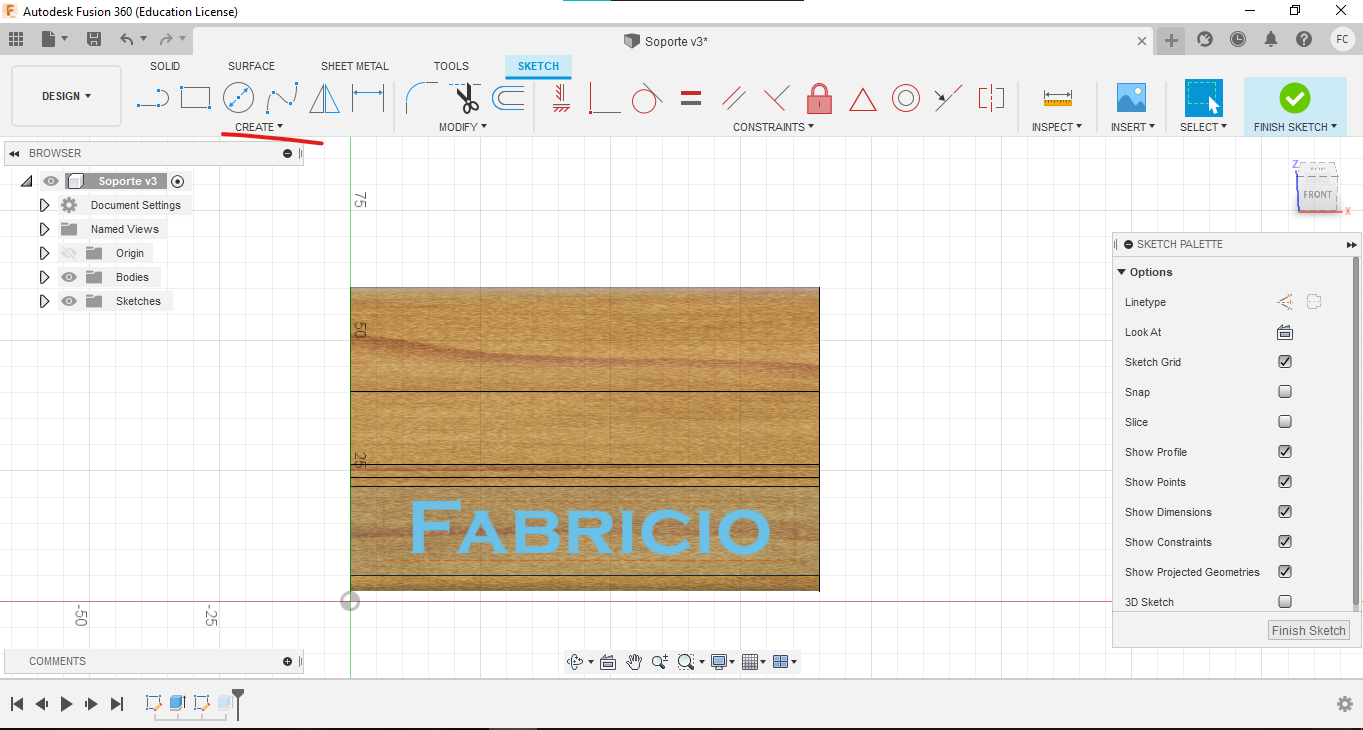Switch to the SURFACE tab
The width and height of the screenshot is (1363, 730).
(251, 66)
